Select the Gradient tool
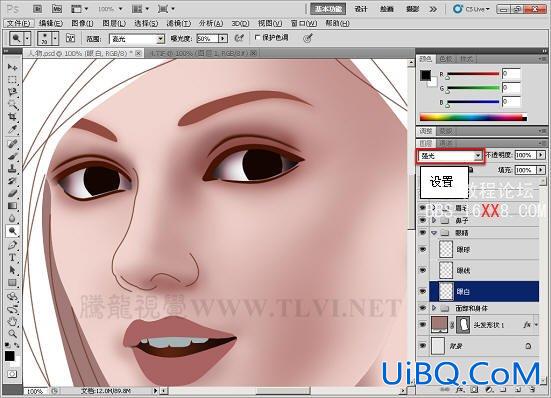 coord(12,205)
